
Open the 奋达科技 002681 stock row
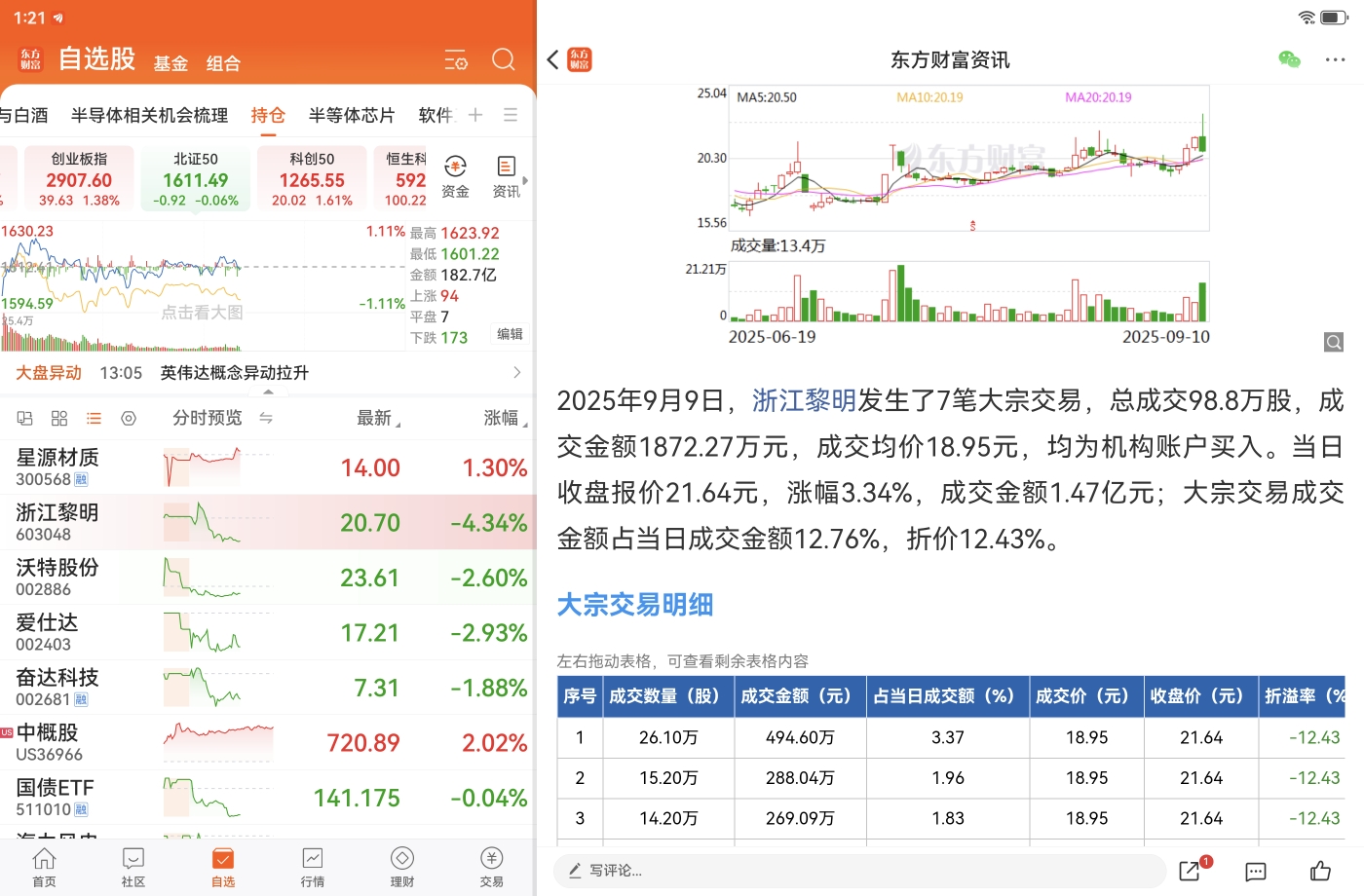pyautogui.click(x=268, y=688)
